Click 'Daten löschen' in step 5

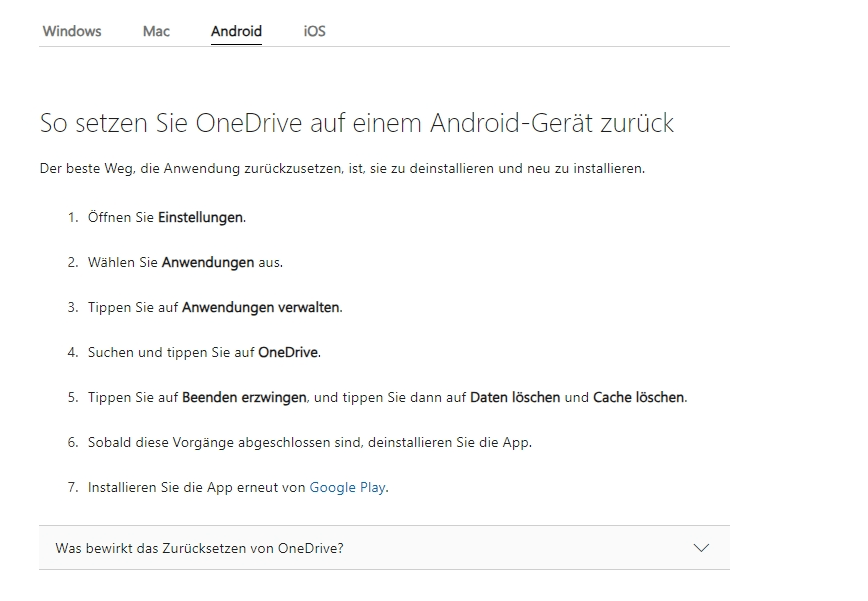click(x=515, y=397)
